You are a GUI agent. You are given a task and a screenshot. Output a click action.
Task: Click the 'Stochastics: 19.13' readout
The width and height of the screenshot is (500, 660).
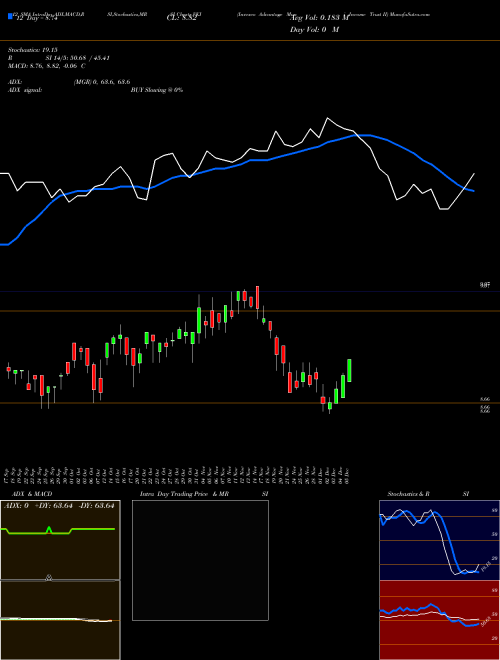click(x=33, y=50)
